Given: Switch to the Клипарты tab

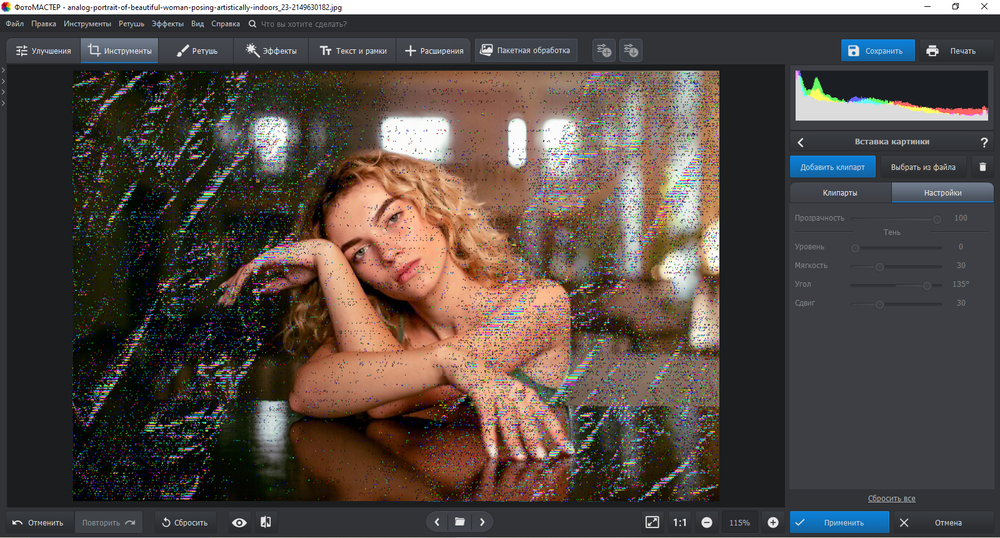Looking at the screenshot, I should [839, 192].
